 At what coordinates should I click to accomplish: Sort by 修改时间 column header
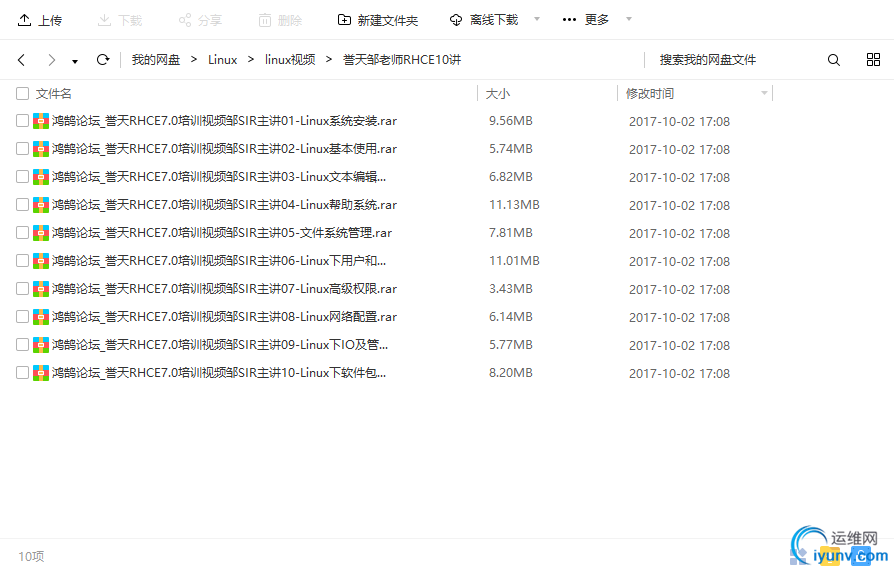tap(650, 94)
